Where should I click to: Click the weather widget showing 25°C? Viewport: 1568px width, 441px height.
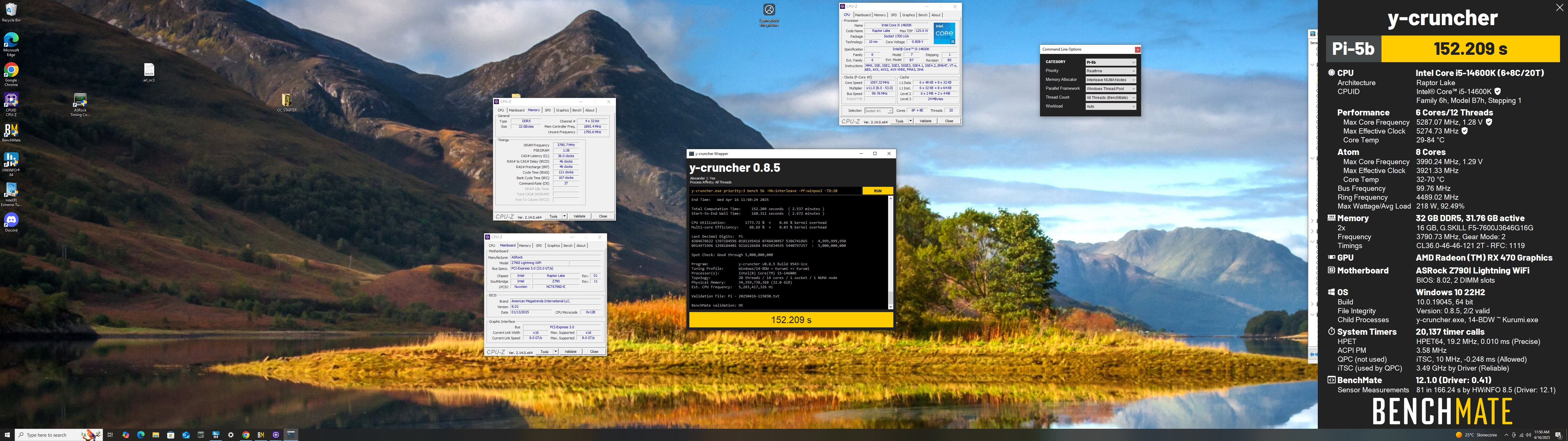(x=1477, y=435)
